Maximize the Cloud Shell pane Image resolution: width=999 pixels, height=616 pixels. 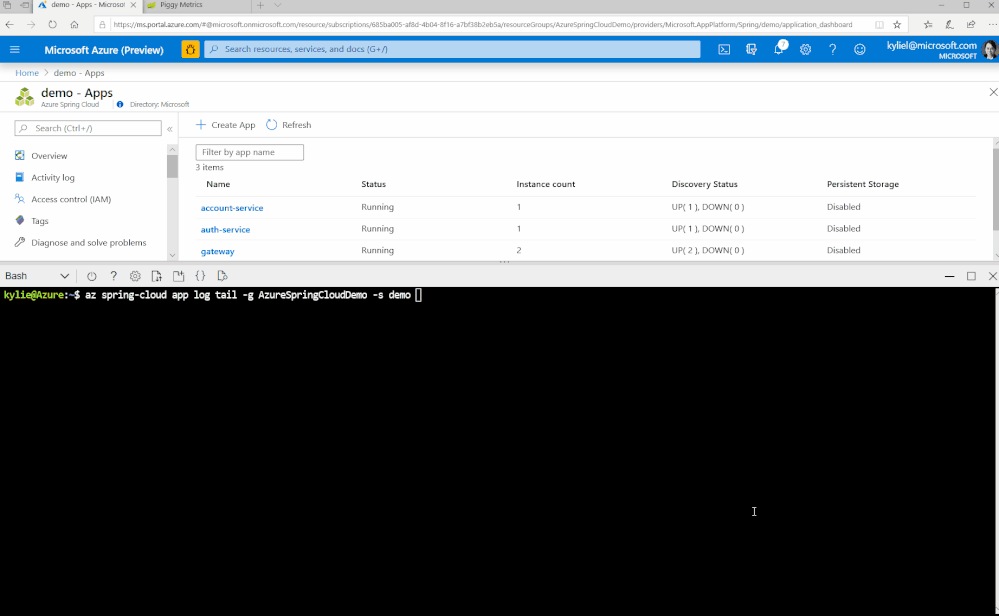click(x=971, y=276)
